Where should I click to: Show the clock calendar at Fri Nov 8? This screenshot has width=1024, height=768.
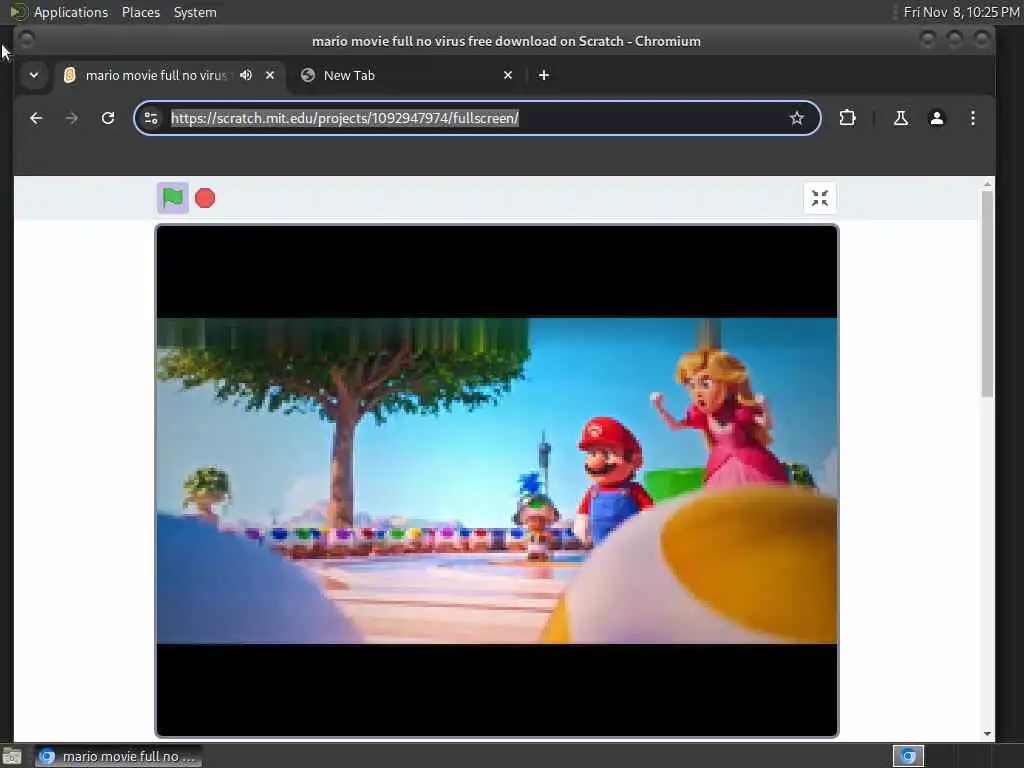[x=961, y=12]
